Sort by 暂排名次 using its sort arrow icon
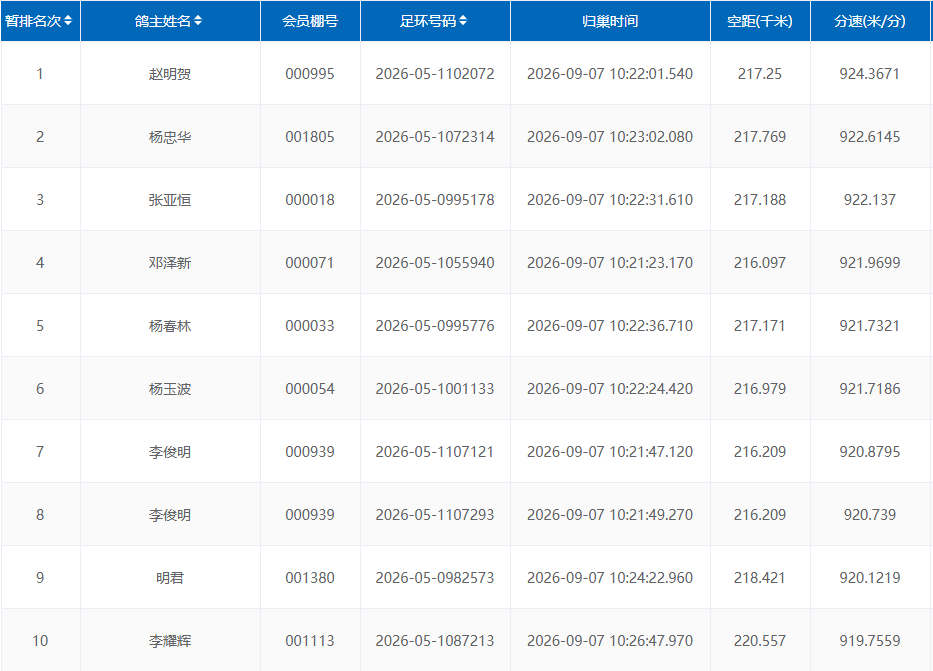933x671 pixels. pos(68,21)
